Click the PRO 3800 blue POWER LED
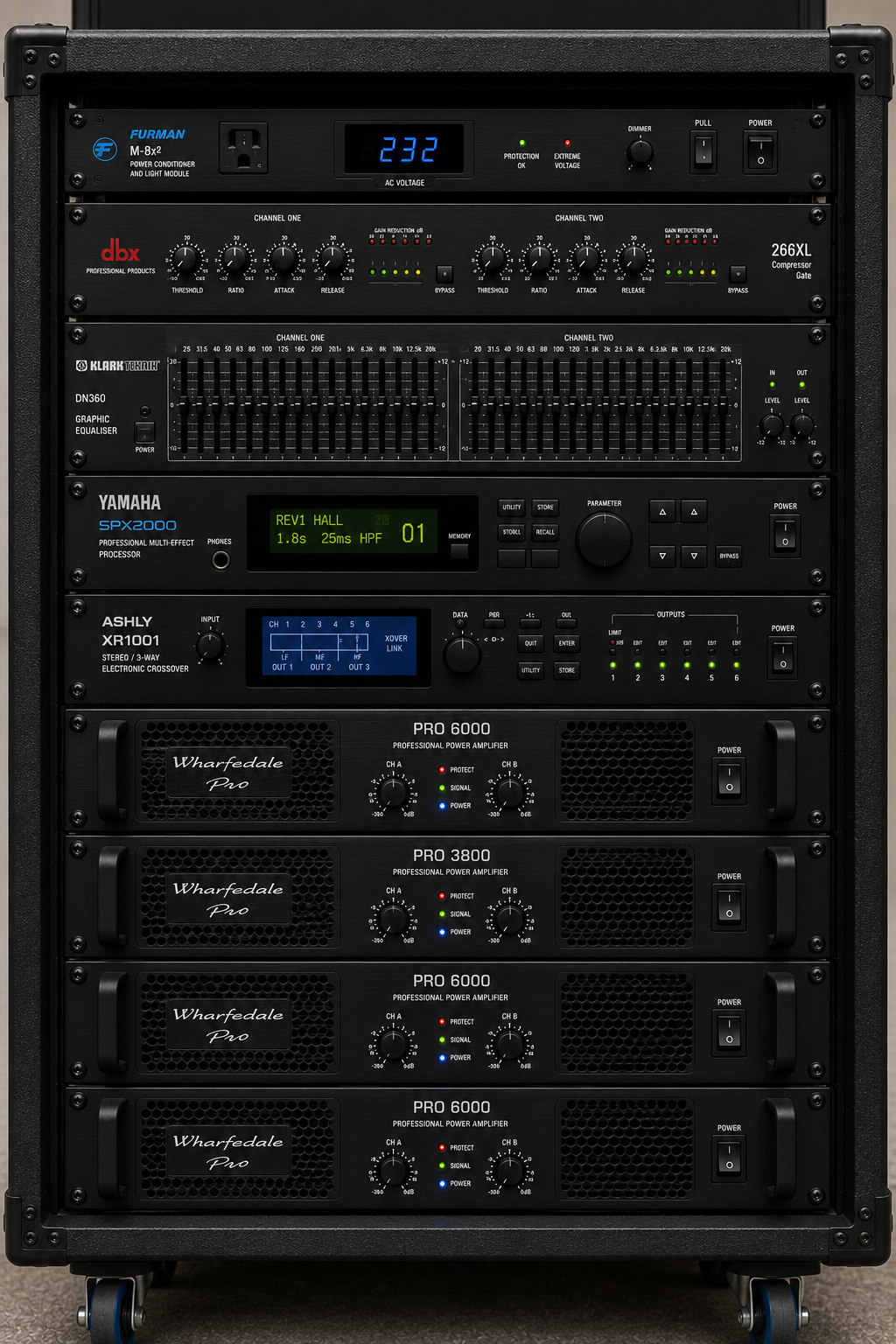This screenshot has width=896, height=1344. 442,932
